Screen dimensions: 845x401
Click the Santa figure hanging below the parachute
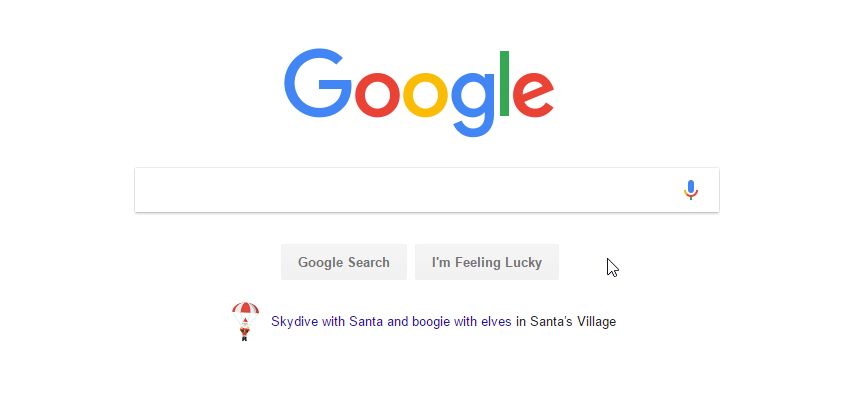[245, 330]
